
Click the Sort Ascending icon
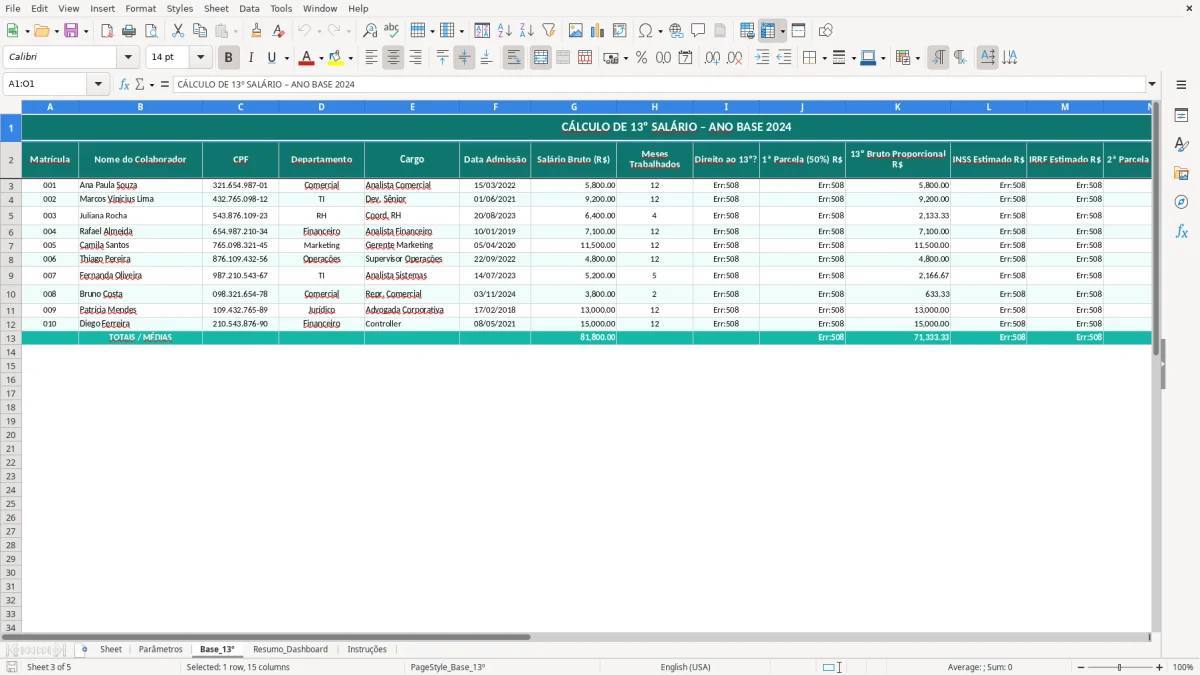(x=505, y=31)
